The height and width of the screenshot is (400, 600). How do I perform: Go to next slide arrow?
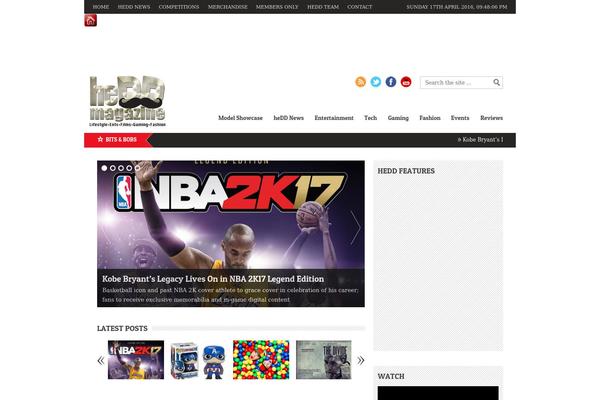[355, 227]
